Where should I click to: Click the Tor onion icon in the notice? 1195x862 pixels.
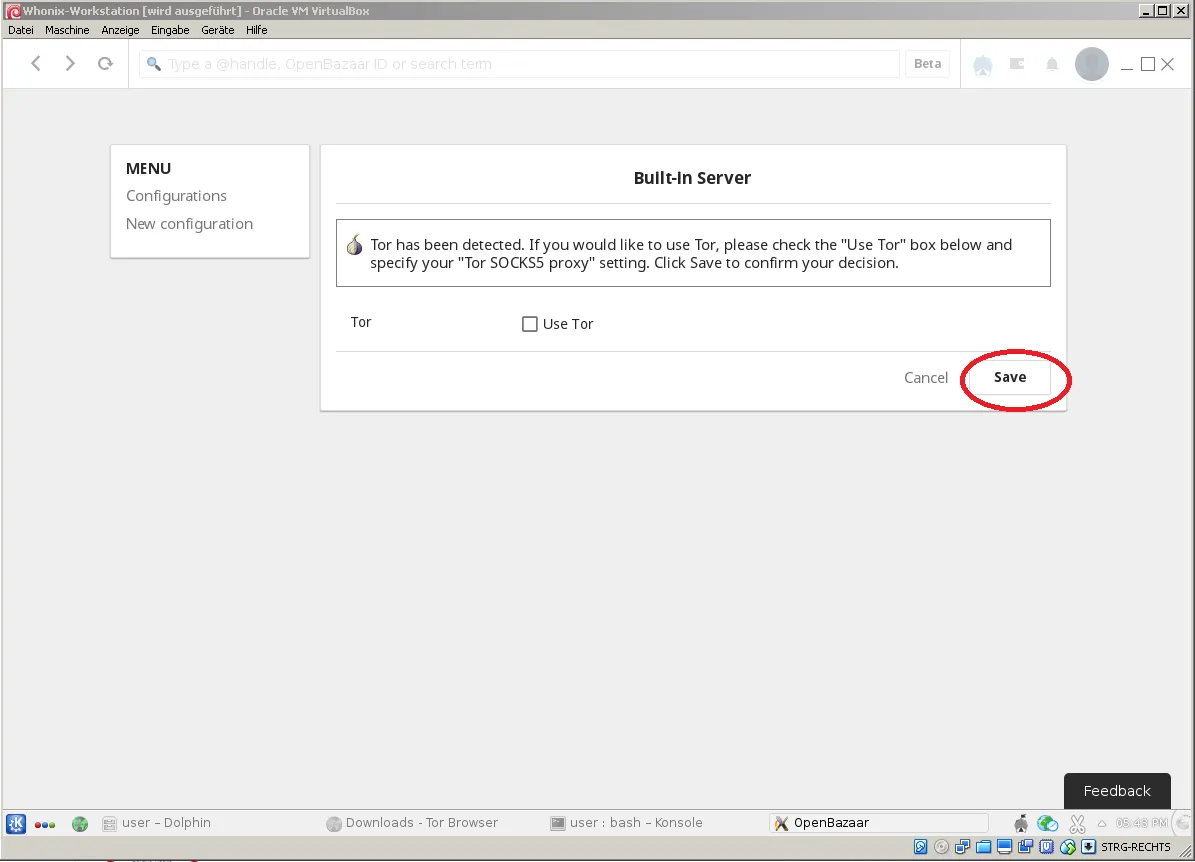pos(354,245)
